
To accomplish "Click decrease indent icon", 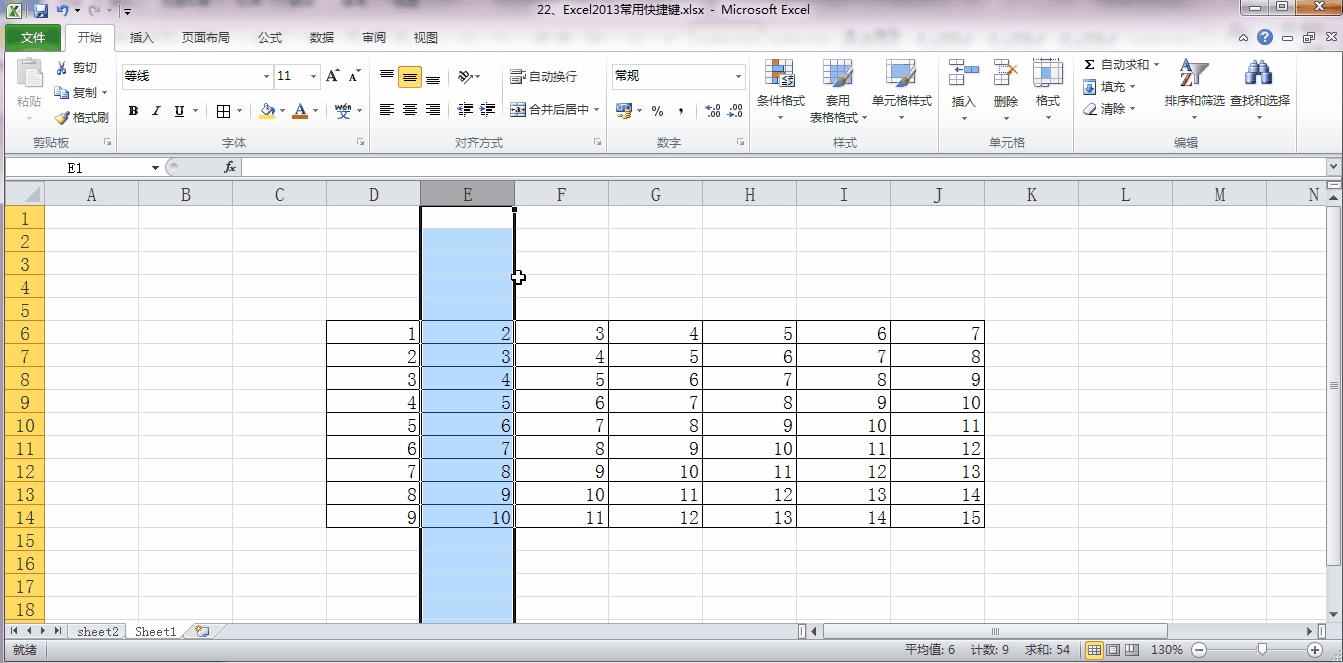I will coord(465,110).
